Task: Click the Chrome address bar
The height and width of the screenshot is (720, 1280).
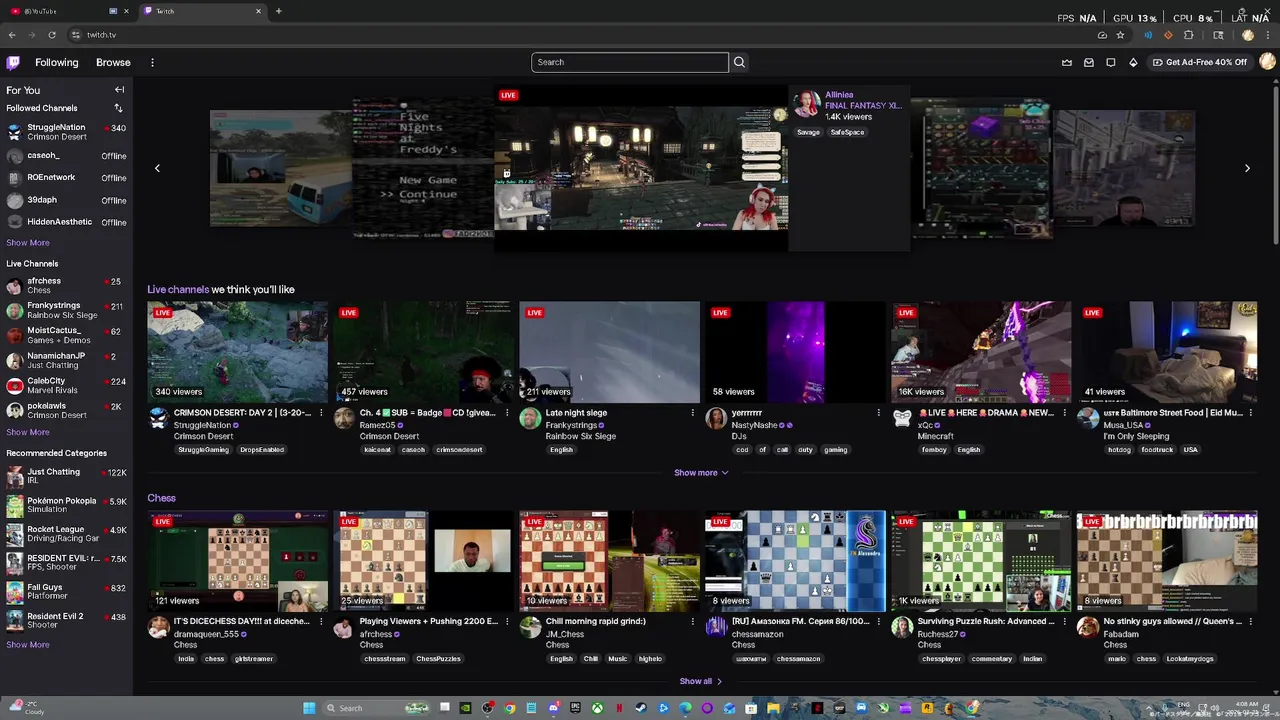Action: 580,35
